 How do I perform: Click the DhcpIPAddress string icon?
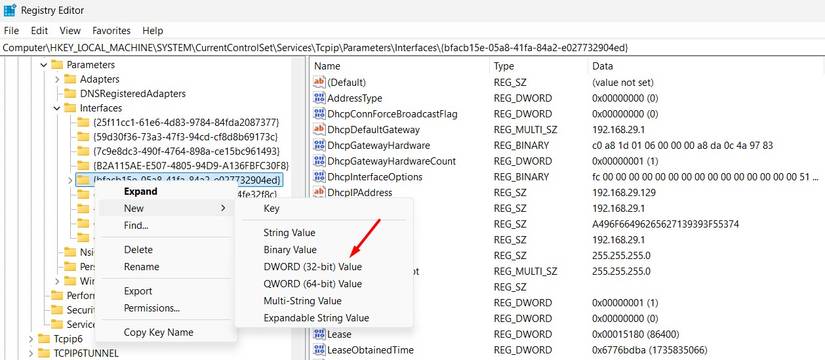pyautogui.click(x=319, y=193)
